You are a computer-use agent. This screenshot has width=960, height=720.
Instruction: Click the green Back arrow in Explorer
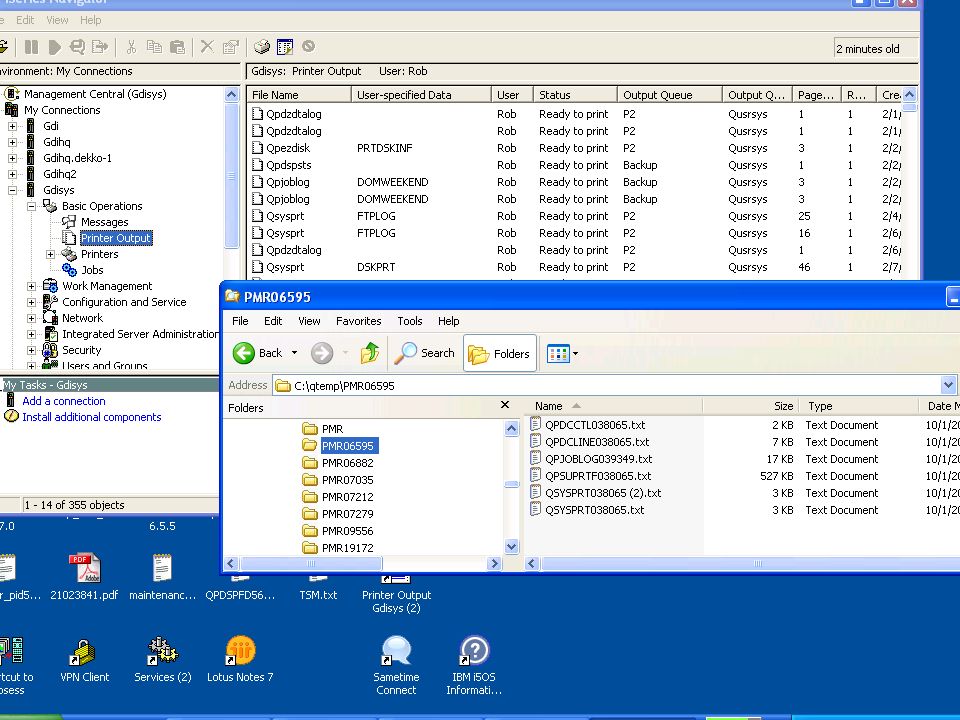244,353
